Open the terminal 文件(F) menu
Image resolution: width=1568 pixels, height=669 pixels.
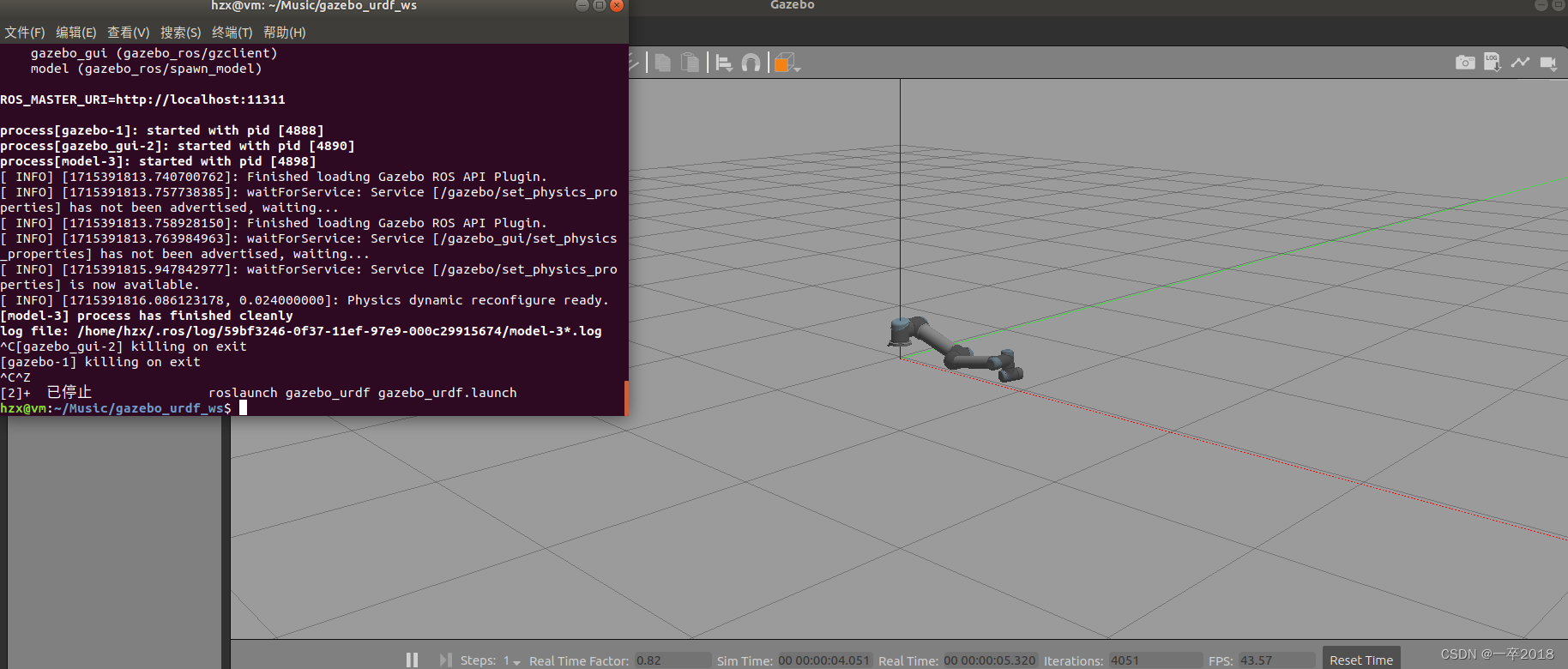click(x=25, y=33)
